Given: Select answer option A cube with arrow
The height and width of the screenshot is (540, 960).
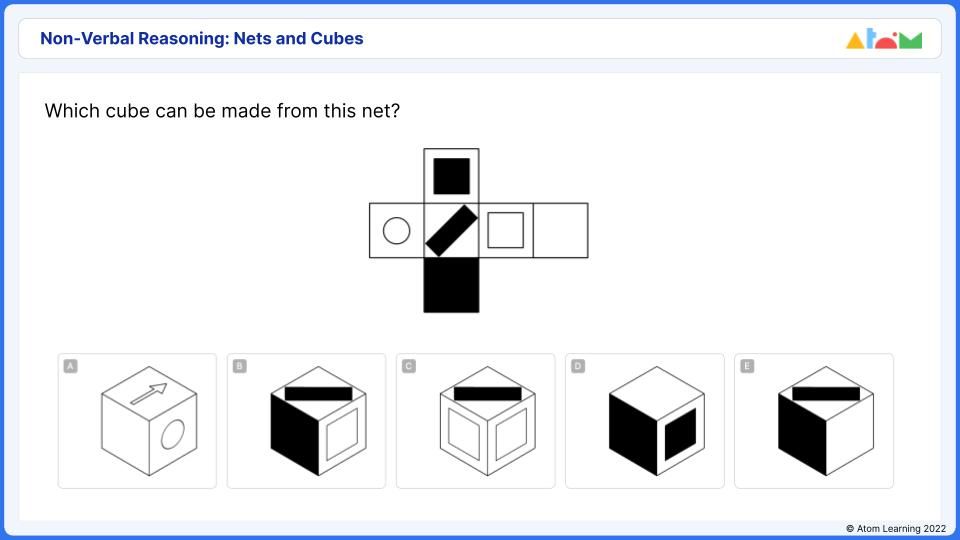Looking at the screenshot, I should pos(137,421).
